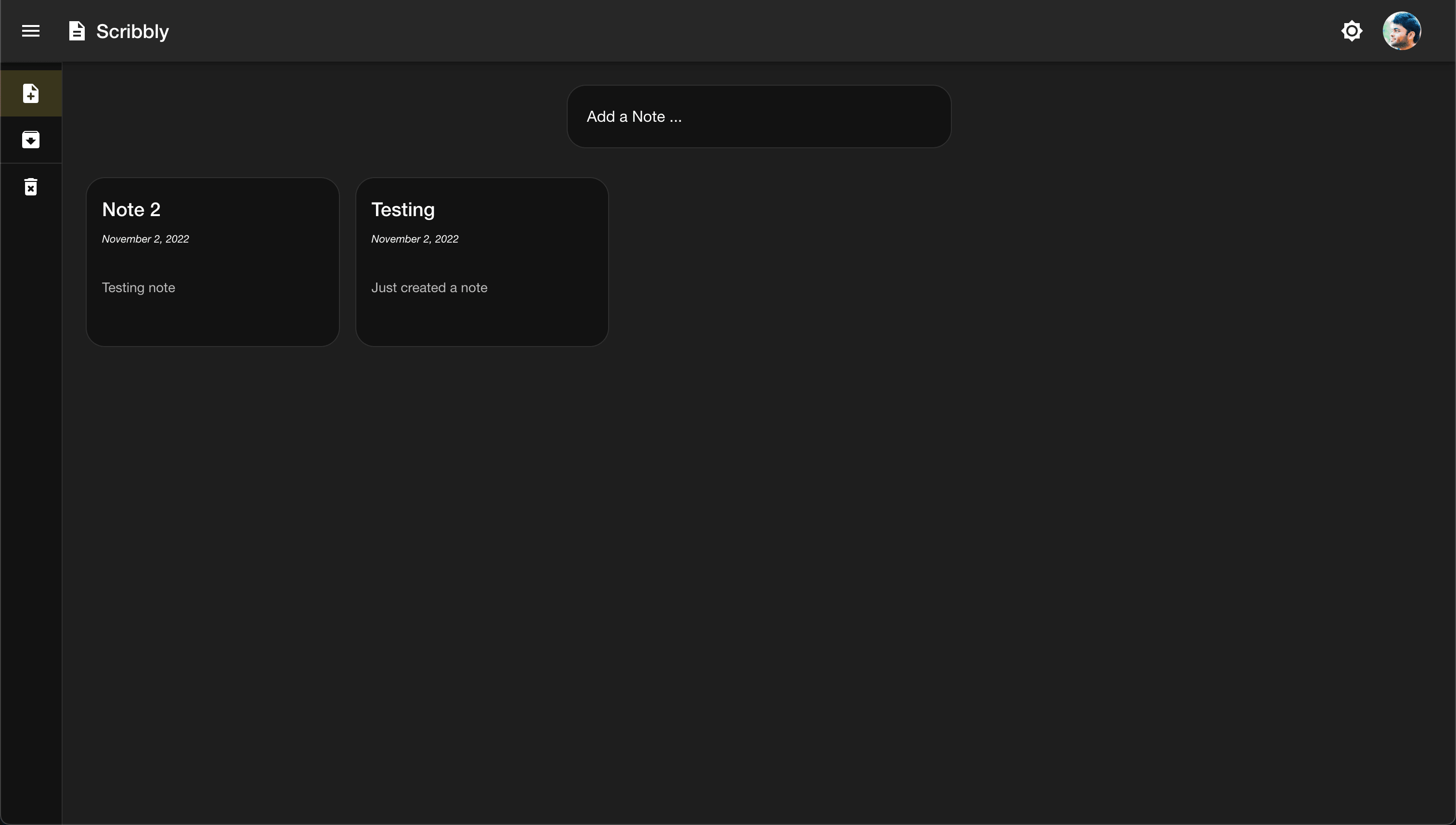Open the note titled Testing
This screenshot has width=1456, height=825.
[481, 261]
